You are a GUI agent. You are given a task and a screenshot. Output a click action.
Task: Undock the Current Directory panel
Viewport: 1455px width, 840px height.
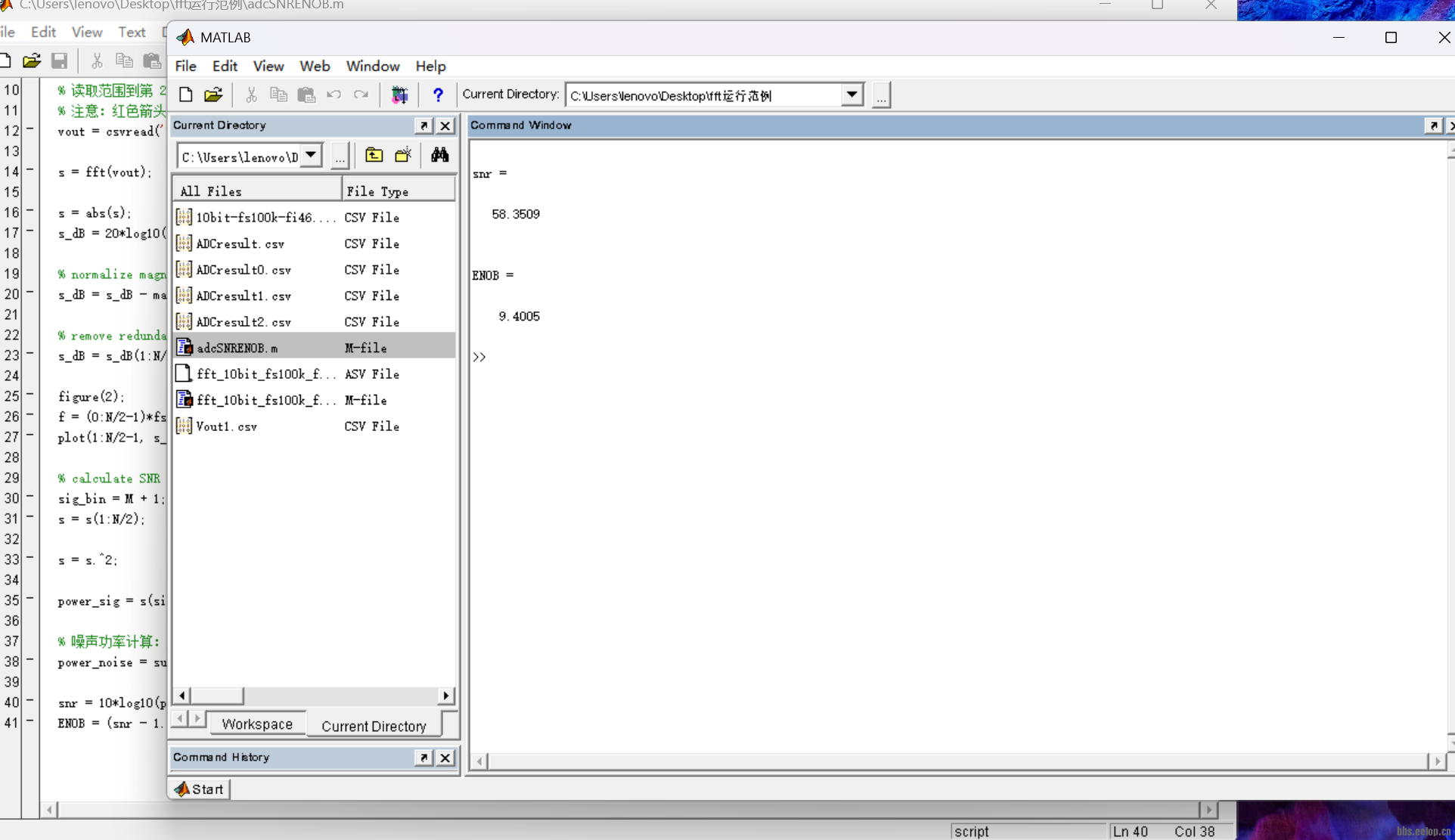tap(423, 126)
